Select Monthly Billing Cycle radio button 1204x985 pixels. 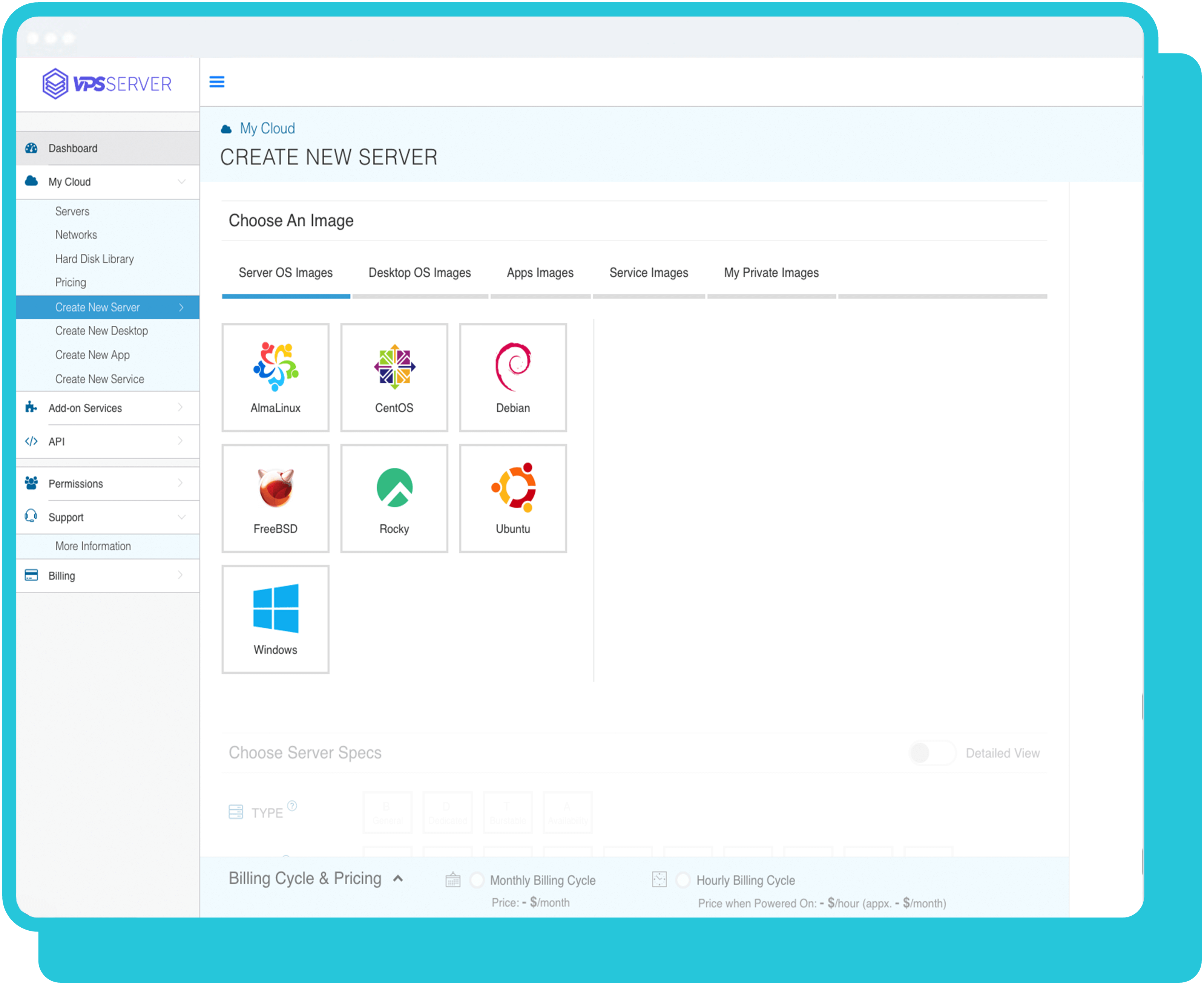(477, 880)
